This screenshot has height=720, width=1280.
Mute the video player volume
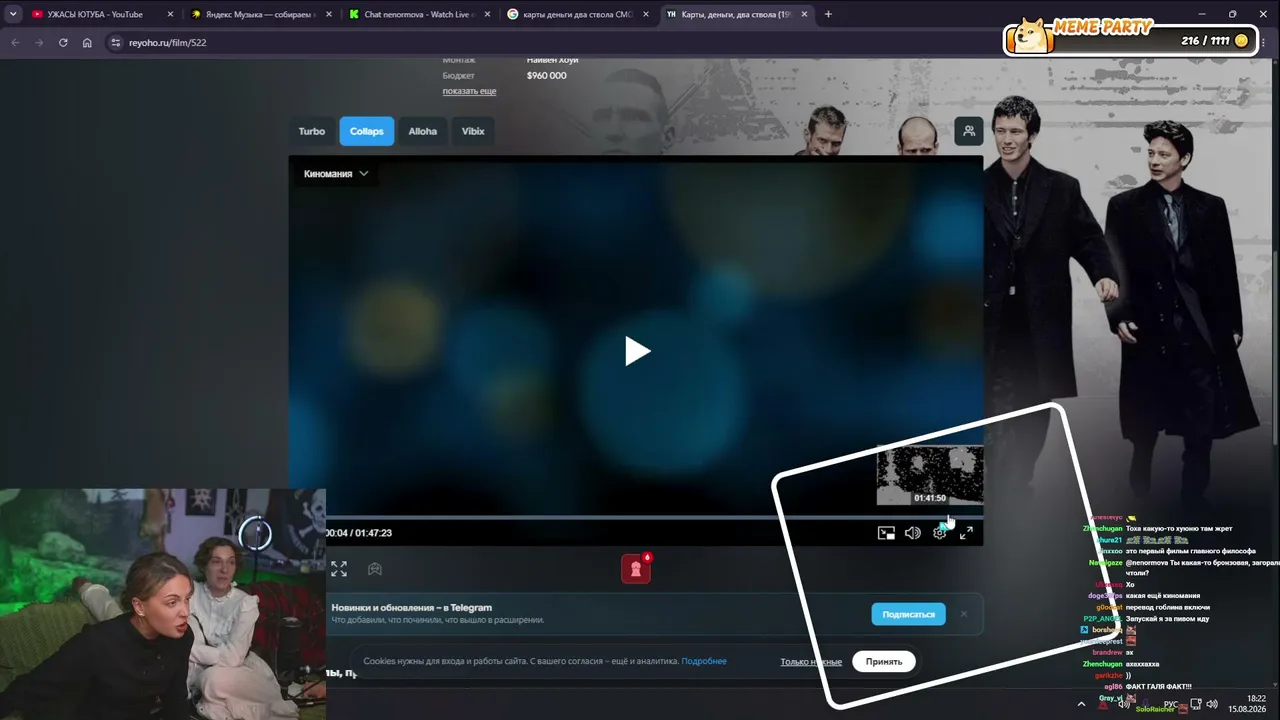coord(913,533)
